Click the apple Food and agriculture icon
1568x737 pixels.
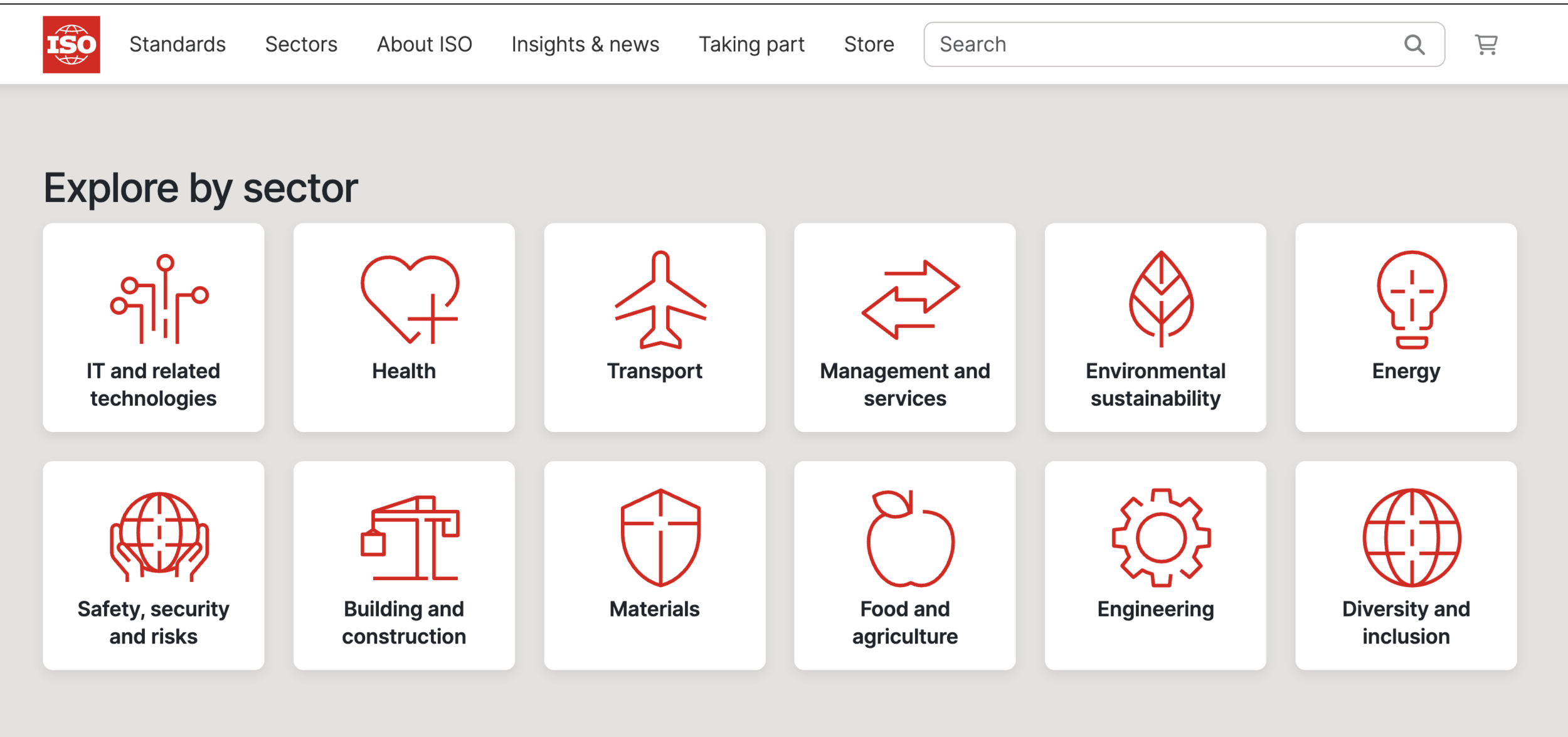click(910, 538)
